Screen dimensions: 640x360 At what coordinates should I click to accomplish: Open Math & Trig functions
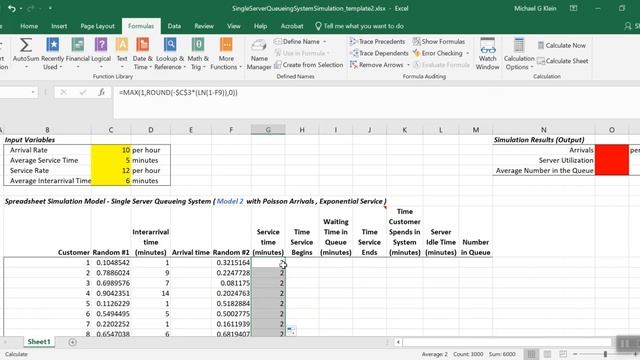tap(198, 53)
